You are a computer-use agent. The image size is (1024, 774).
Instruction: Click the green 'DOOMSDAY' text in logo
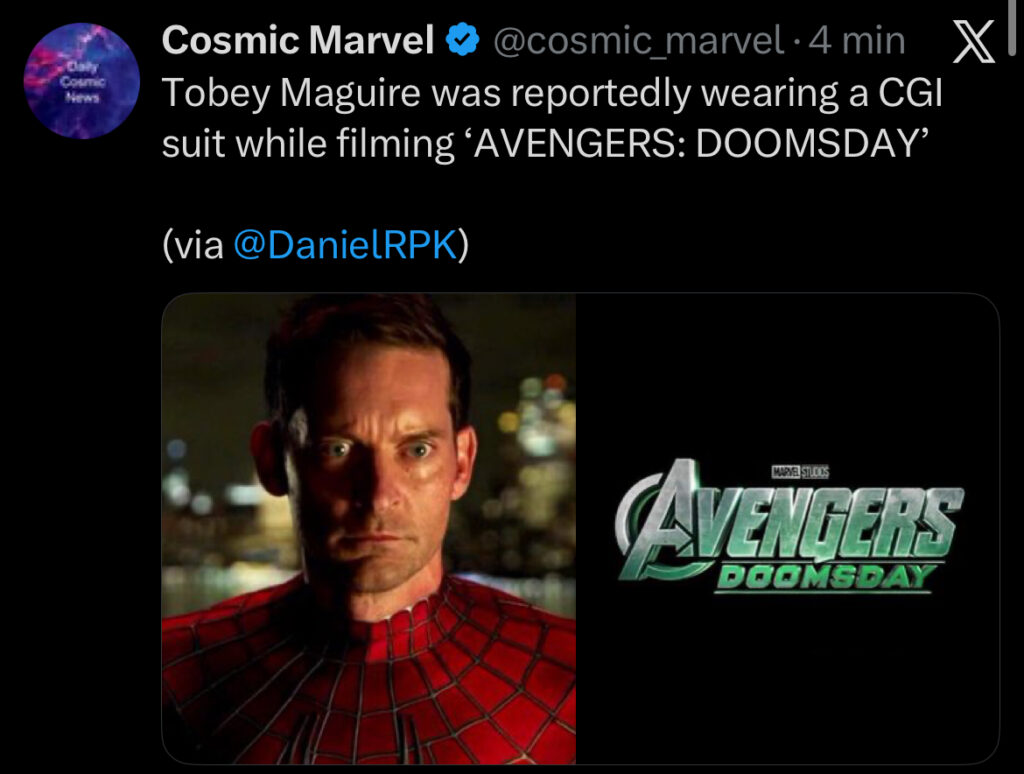pyautogui.click(x=825, y=576)
